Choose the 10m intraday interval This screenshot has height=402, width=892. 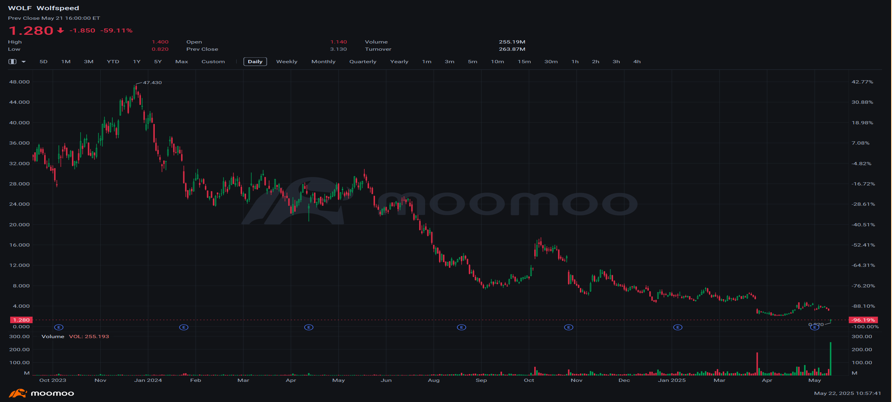tap(497, 61)
